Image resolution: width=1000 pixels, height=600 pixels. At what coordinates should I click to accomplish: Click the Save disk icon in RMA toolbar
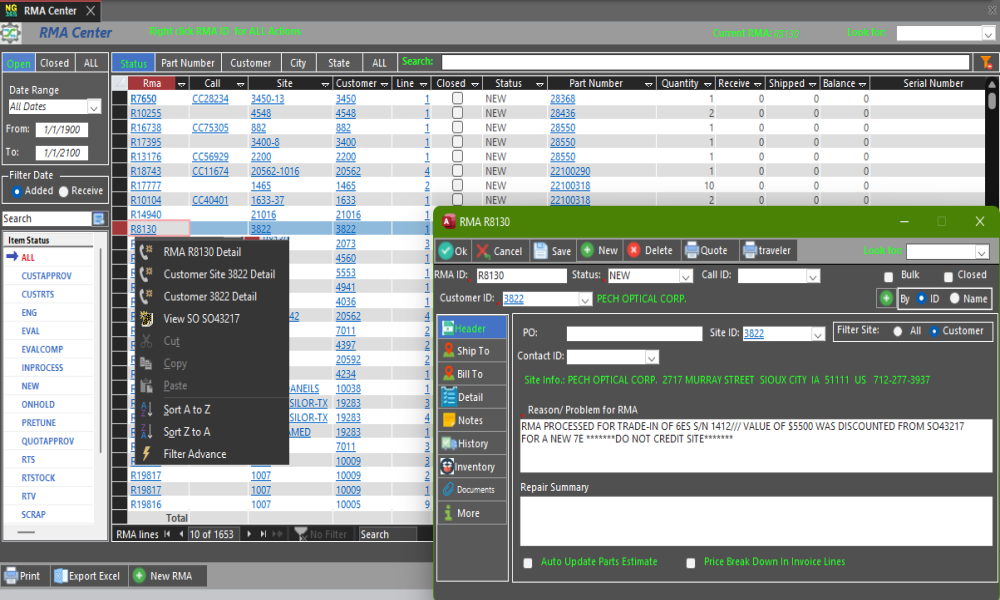(540, 251)
